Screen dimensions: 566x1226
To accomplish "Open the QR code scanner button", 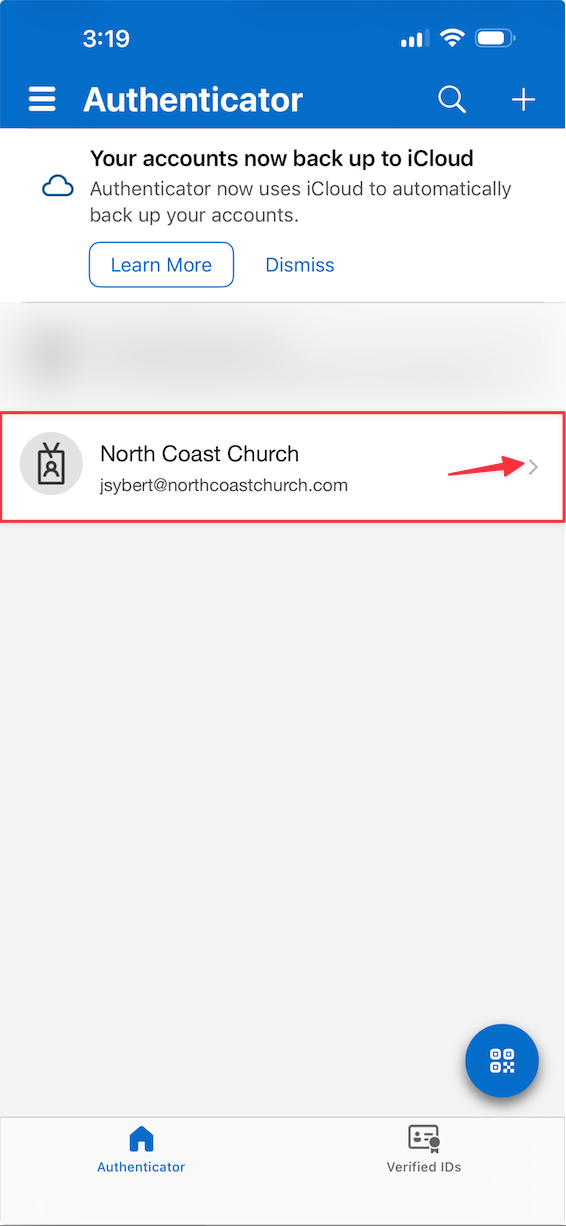I will [x=502, y=1061].
